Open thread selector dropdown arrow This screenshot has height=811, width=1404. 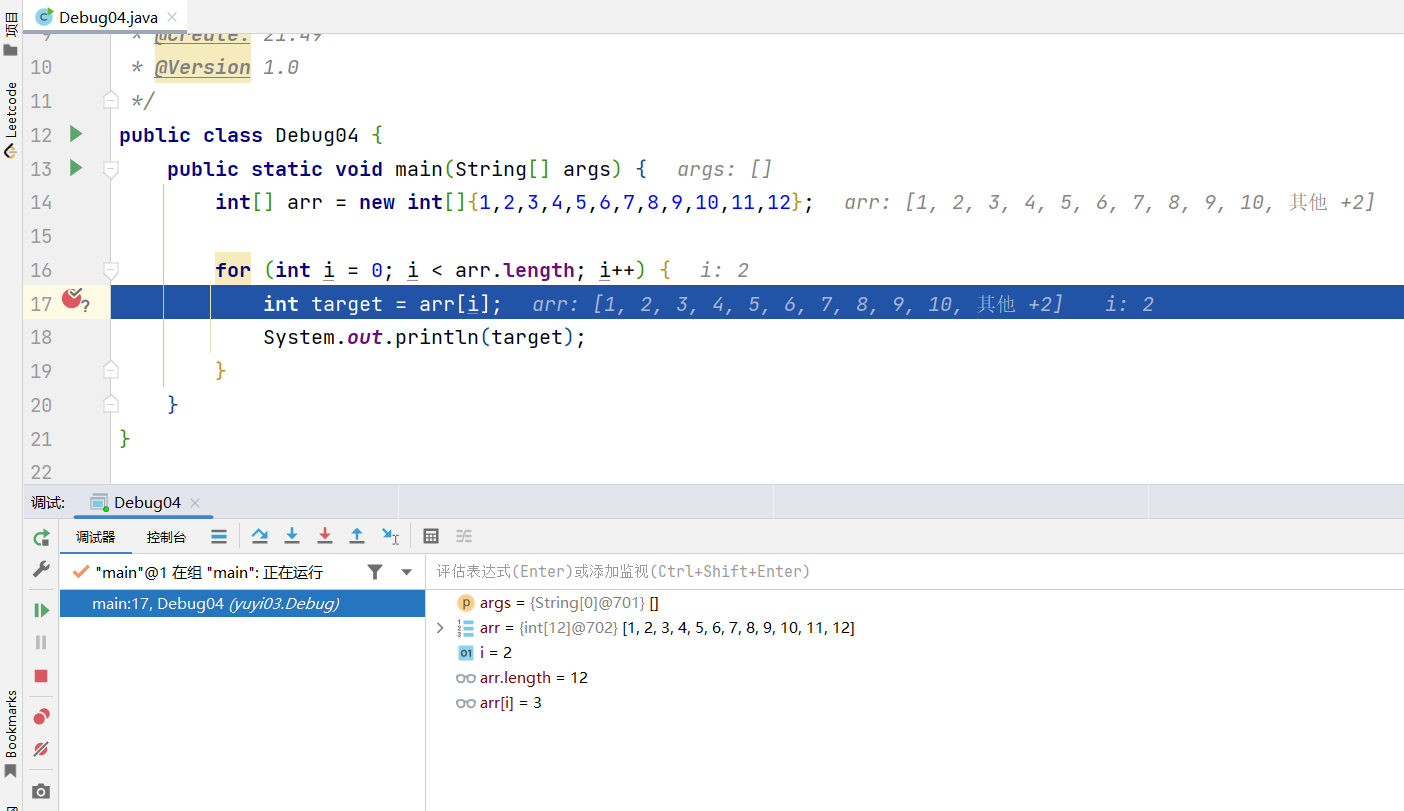click(406, 572)
